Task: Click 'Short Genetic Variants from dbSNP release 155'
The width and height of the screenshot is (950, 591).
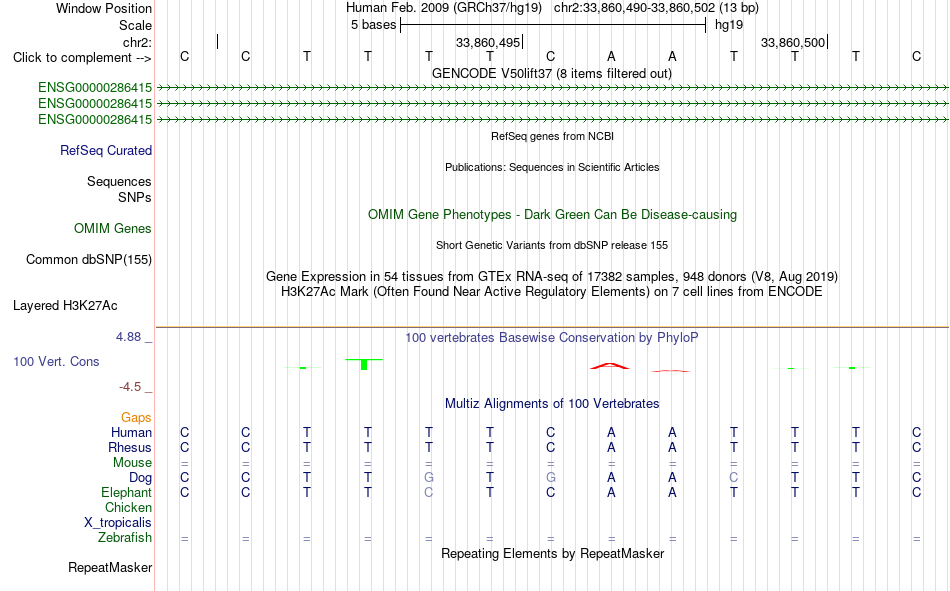Action: [x=552, y=245]
